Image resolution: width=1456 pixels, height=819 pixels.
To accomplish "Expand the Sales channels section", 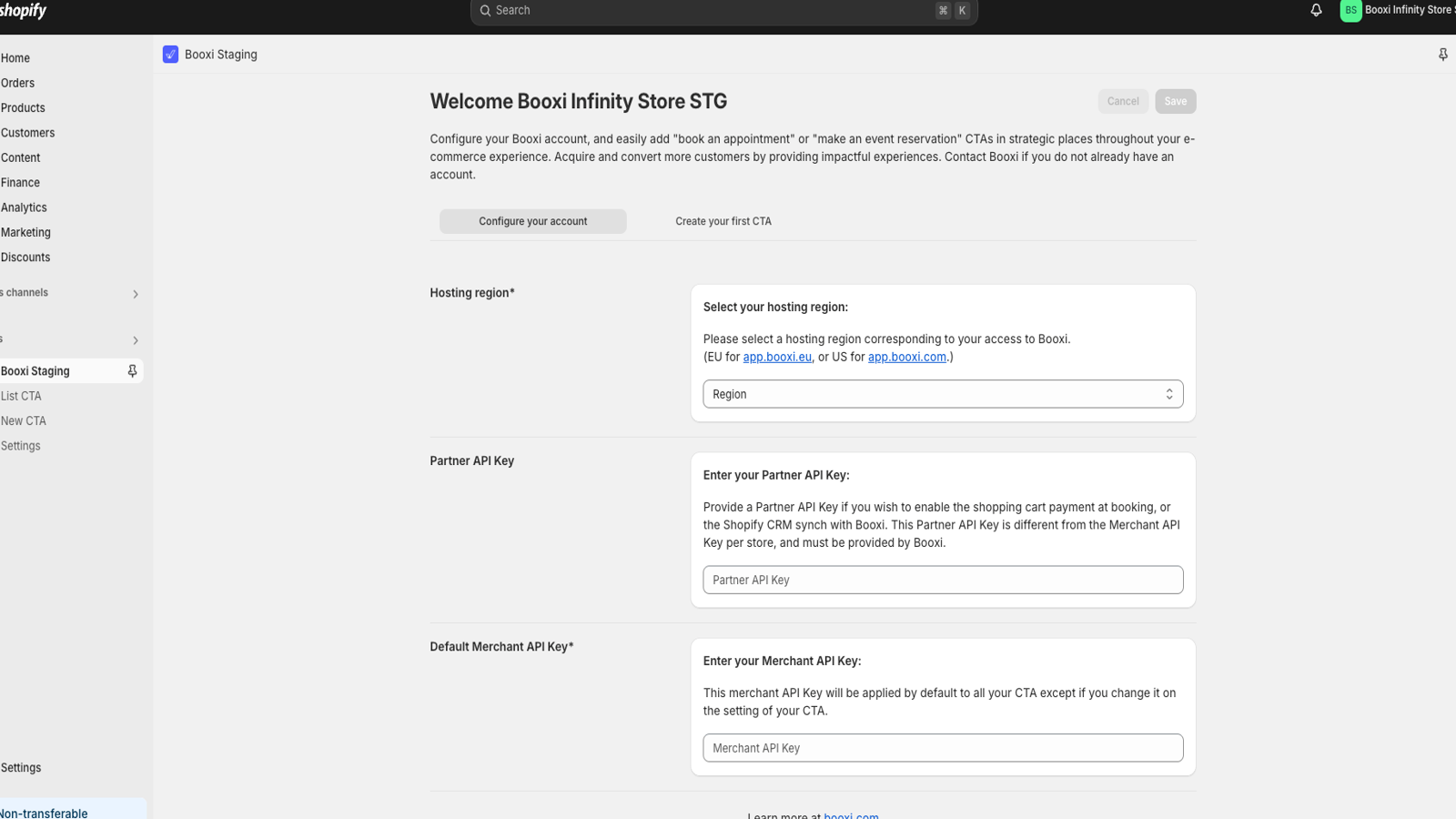I will (x=135, y=293).
